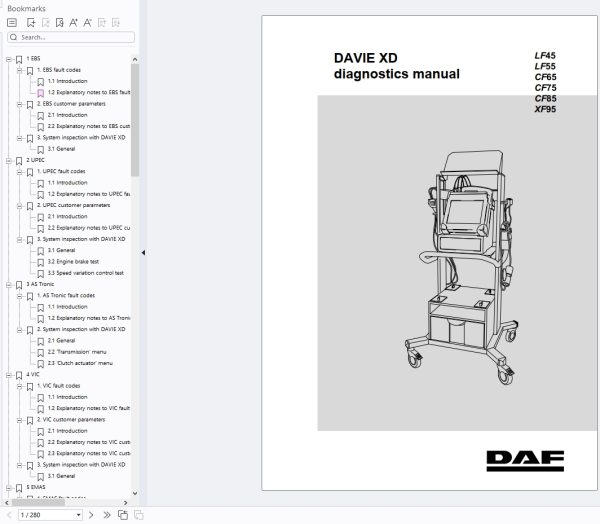Click the 'XF95' model text on cover
The image size is (600, 524).
coord(545,109)
